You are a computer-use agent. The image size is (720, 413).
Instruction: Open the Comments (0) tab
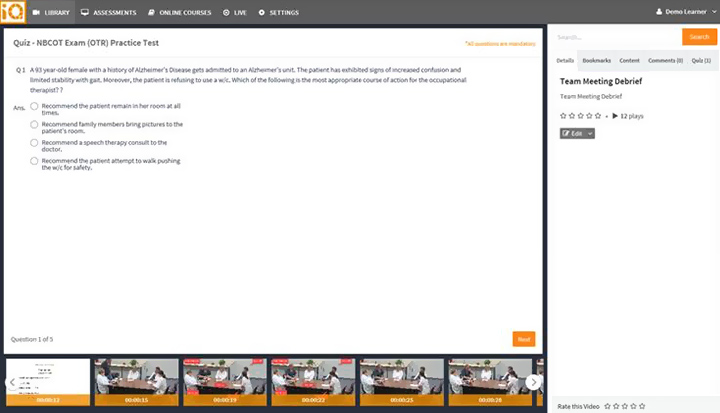[665, 61]
